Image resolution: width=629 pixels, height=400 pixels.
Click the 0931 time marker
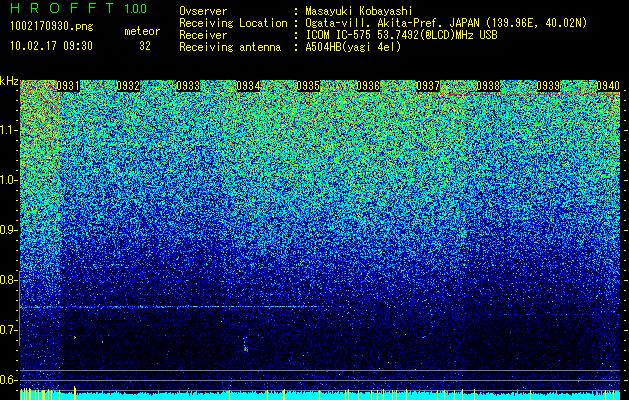(x=68, y=86)
